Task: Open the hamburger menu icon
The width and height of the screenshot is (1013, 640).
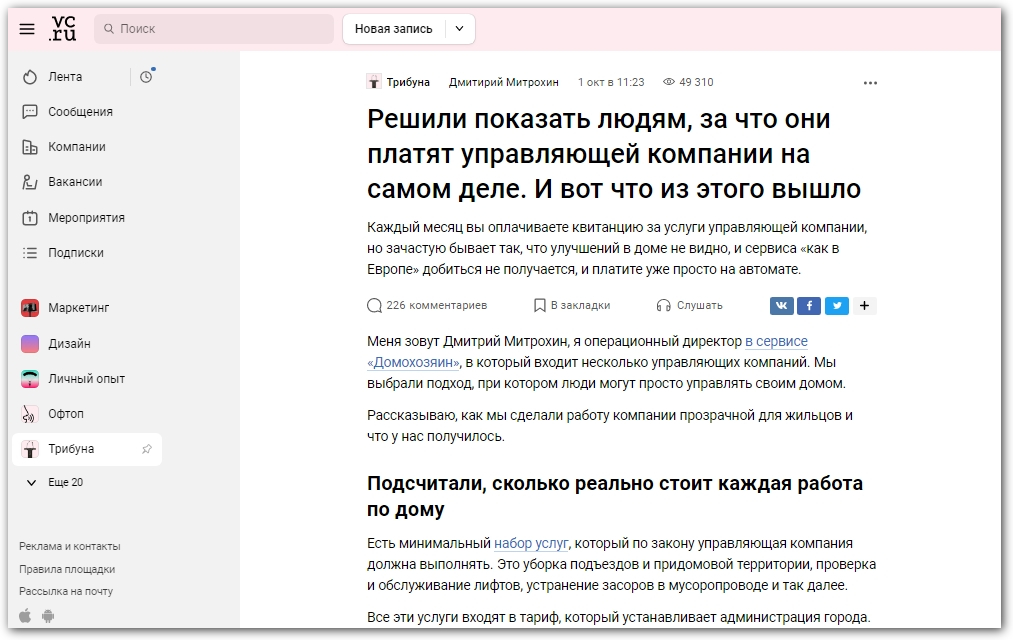Action: pyautogui.click(x=26, y=29)
